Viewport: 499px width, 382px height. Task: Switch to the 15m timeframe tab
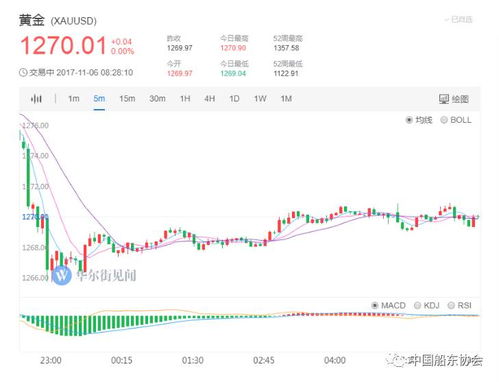[x=127, y=99]
